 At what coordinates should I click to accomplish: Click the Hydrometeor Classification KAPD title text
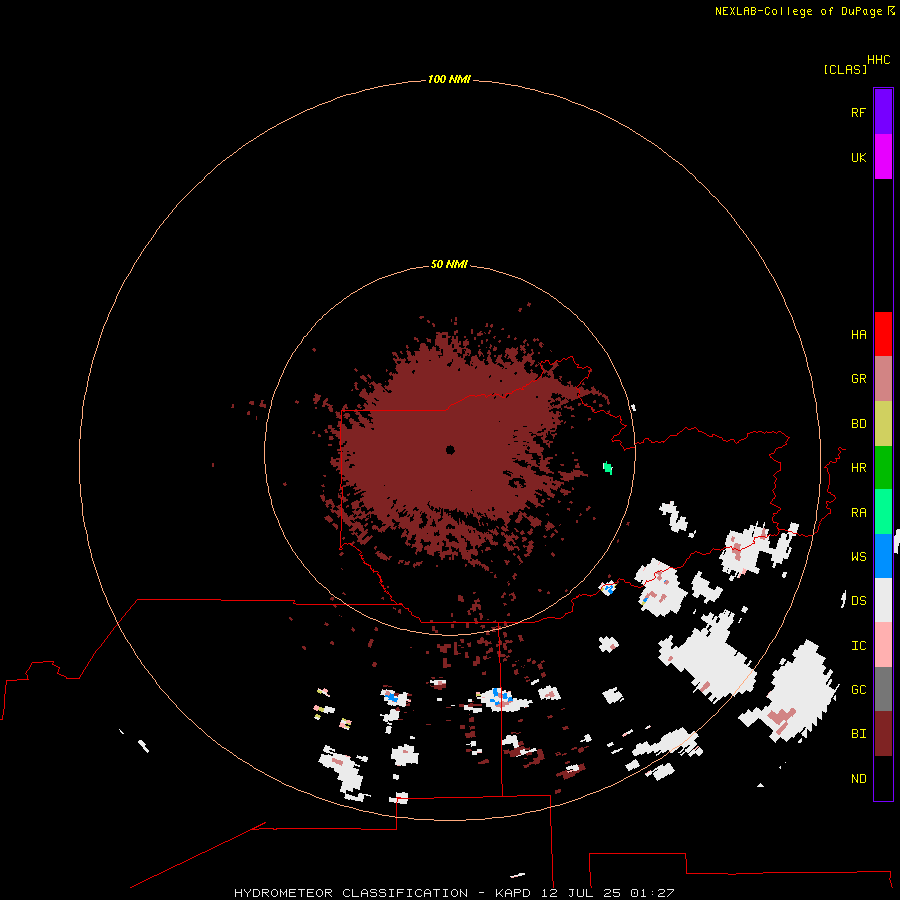pyautogui.click(x=454, y=893)
